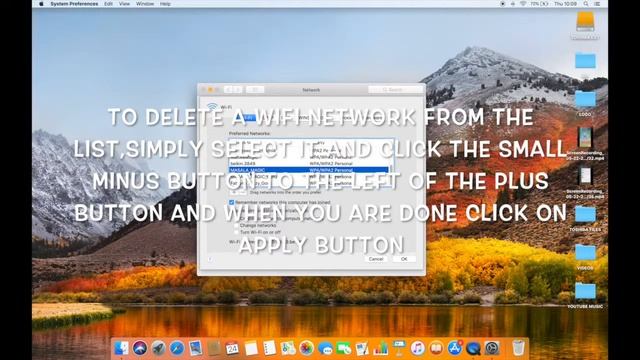This screenshot has width=640, height=360.
Task: Click battery indicator in menu bar
Action: [x=540, y=4]
